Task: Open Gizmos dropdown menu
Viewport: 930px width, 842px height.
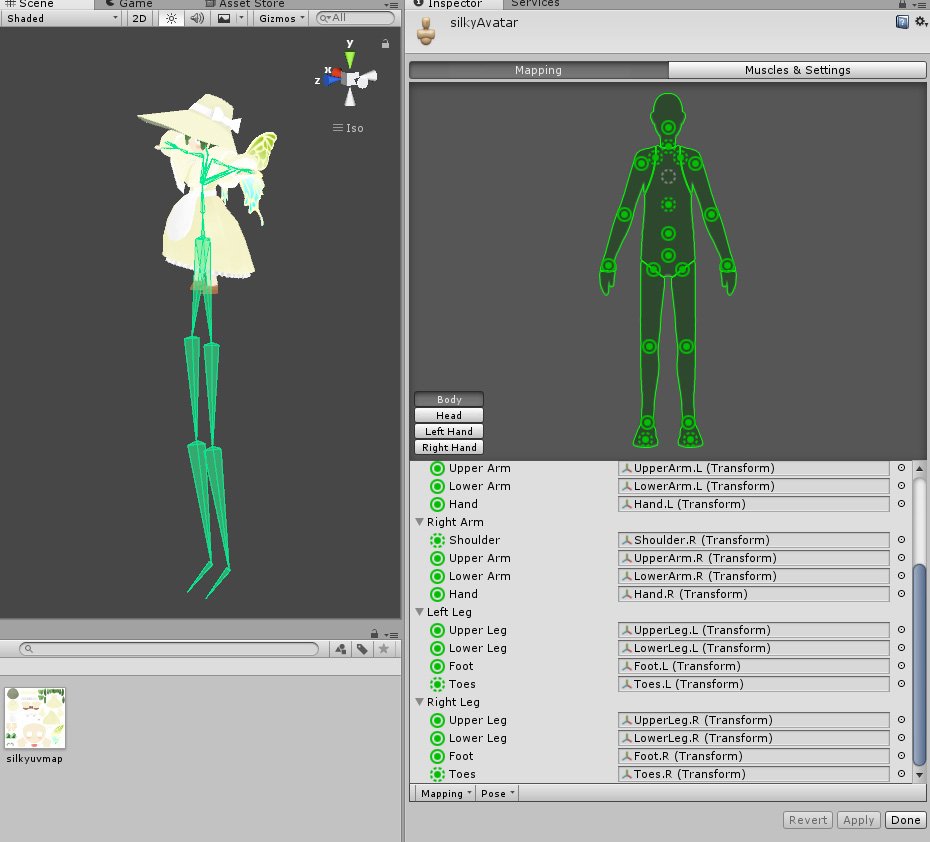Action: tap(281, 18)
